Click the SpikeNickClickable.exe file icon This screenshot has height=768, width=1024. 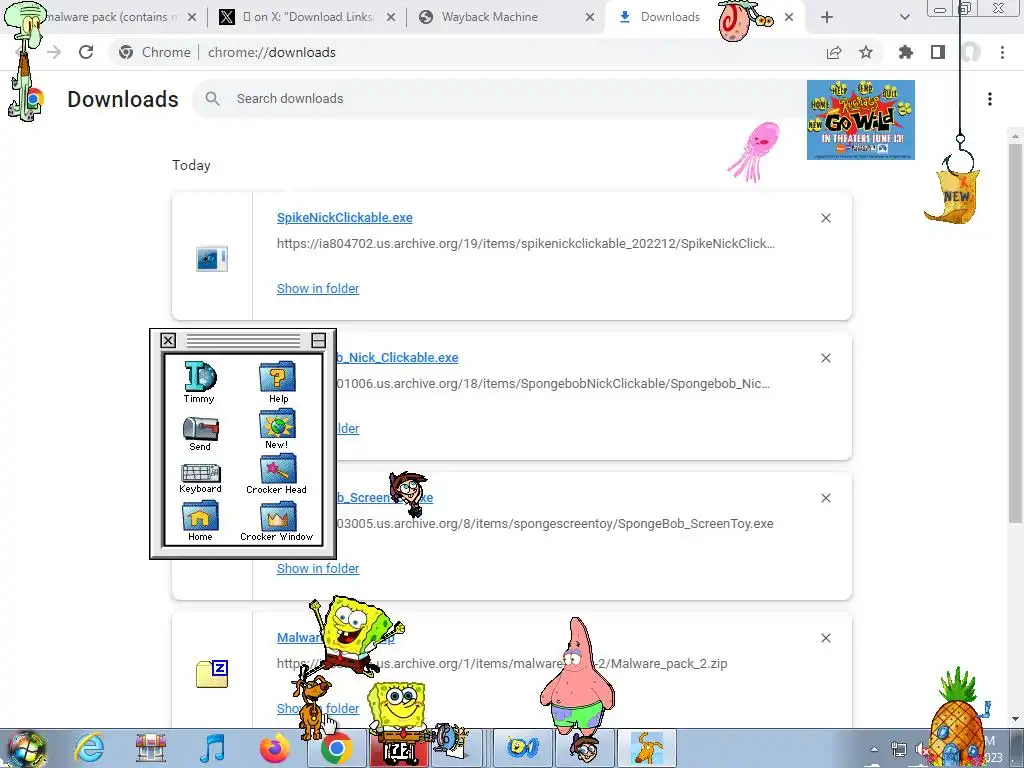[212, 259]
